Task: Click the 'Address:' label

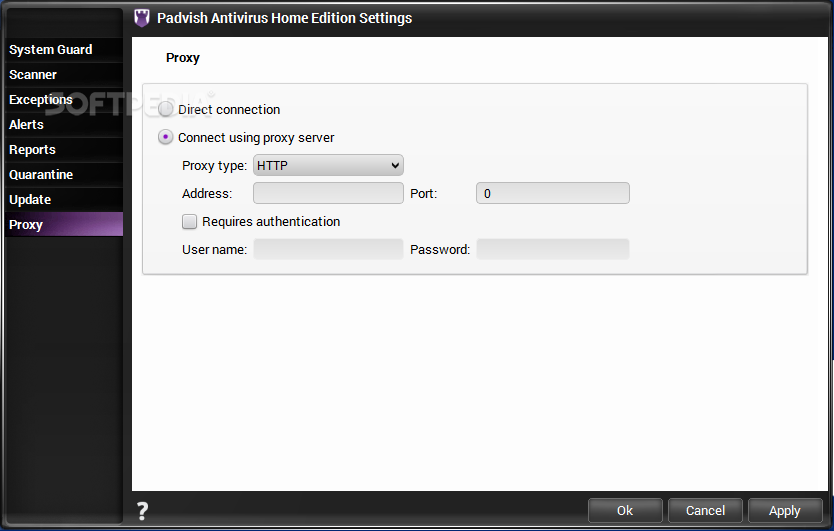Action: pyautogui.click(x=207, y=194)
